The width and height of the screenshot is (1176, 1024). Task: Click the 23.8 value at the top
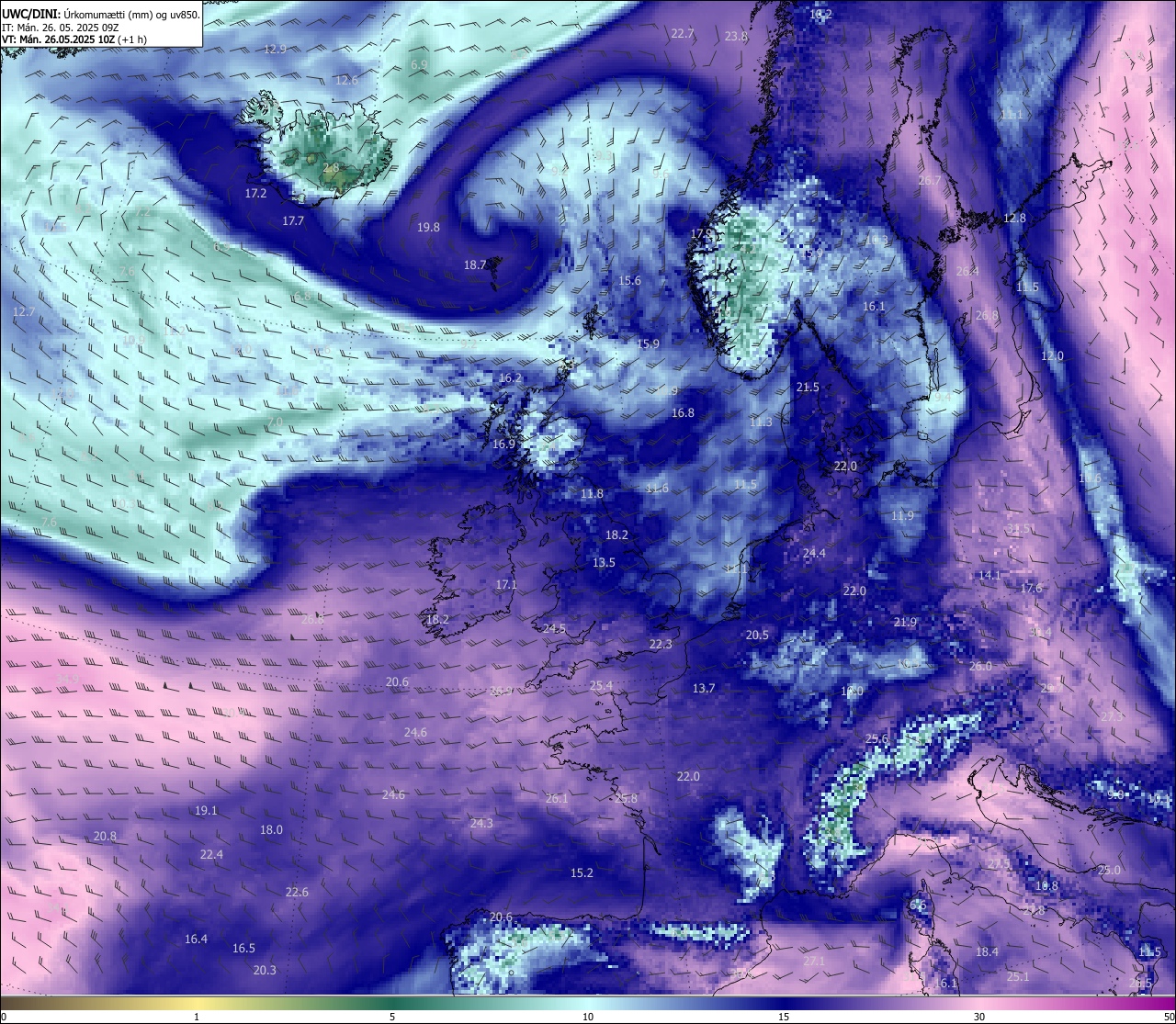click(736, 37)
